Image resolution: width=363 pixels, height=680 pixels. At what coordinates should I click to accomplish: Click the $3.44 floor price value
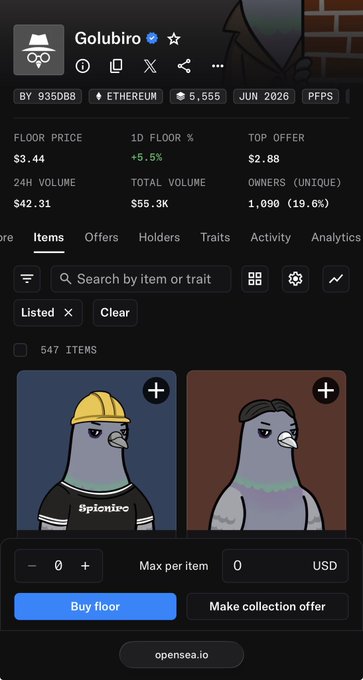(x=29, y=159)
